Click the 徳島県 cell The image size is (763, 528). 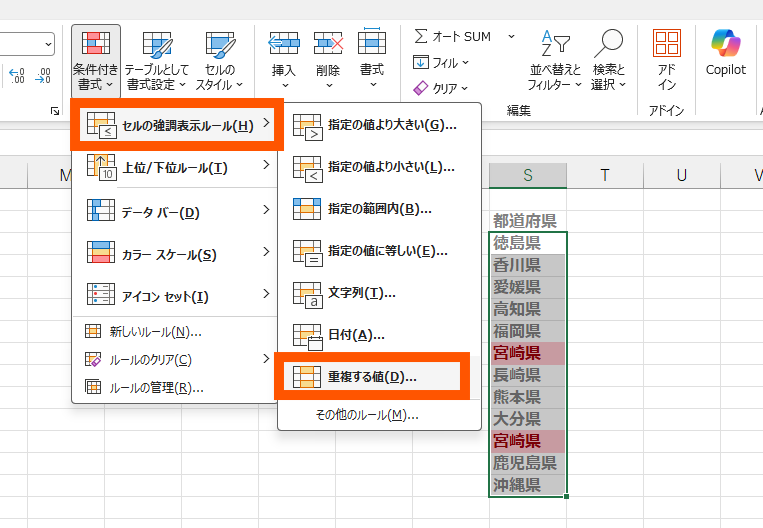pyautogui.click(x=528, y=243)
